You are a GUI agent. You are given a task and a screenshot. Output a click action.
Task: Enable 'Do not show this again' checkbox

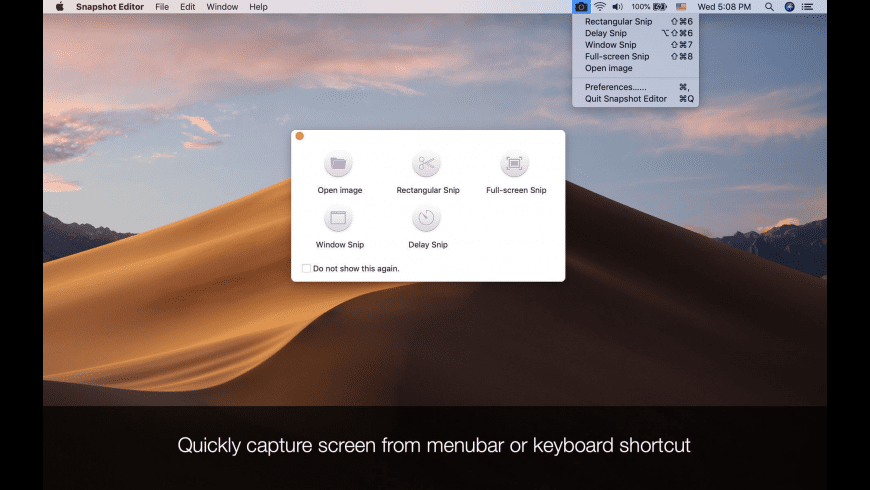pyautogui.click(x=306, y=268)
